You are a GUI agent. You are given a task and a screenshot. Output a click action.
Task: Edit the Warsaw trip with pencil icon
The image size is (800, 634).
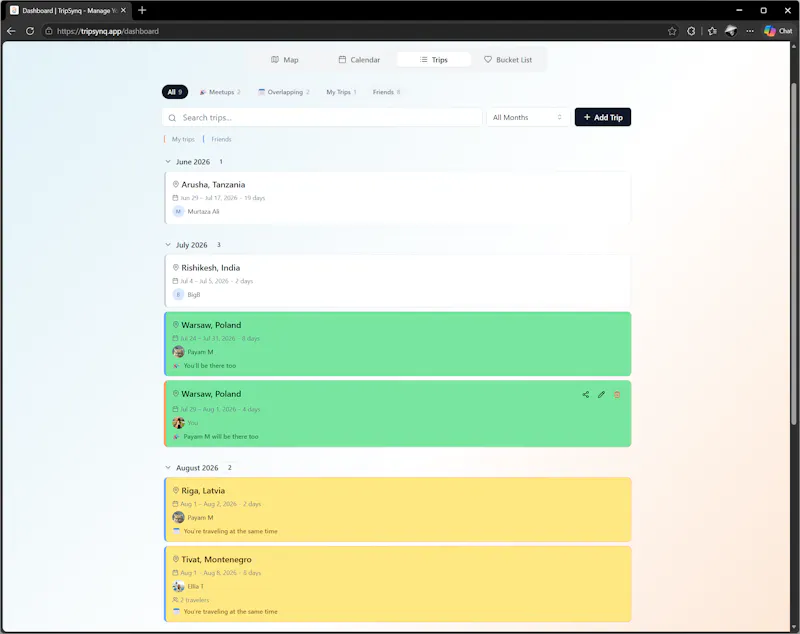click(602, 394)
